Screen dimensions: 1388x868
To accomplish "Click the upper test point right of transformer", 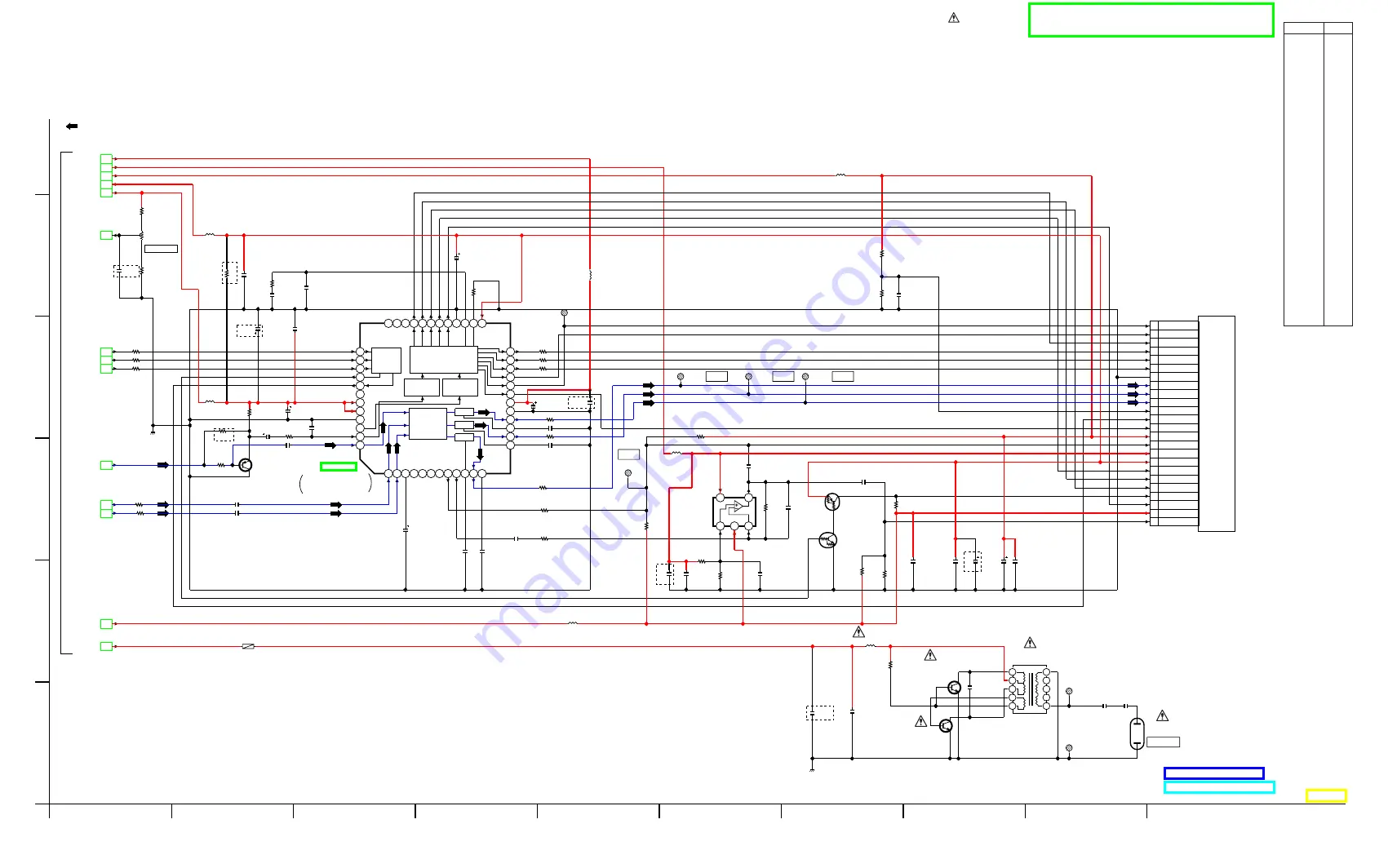I will click(1069, 691).
